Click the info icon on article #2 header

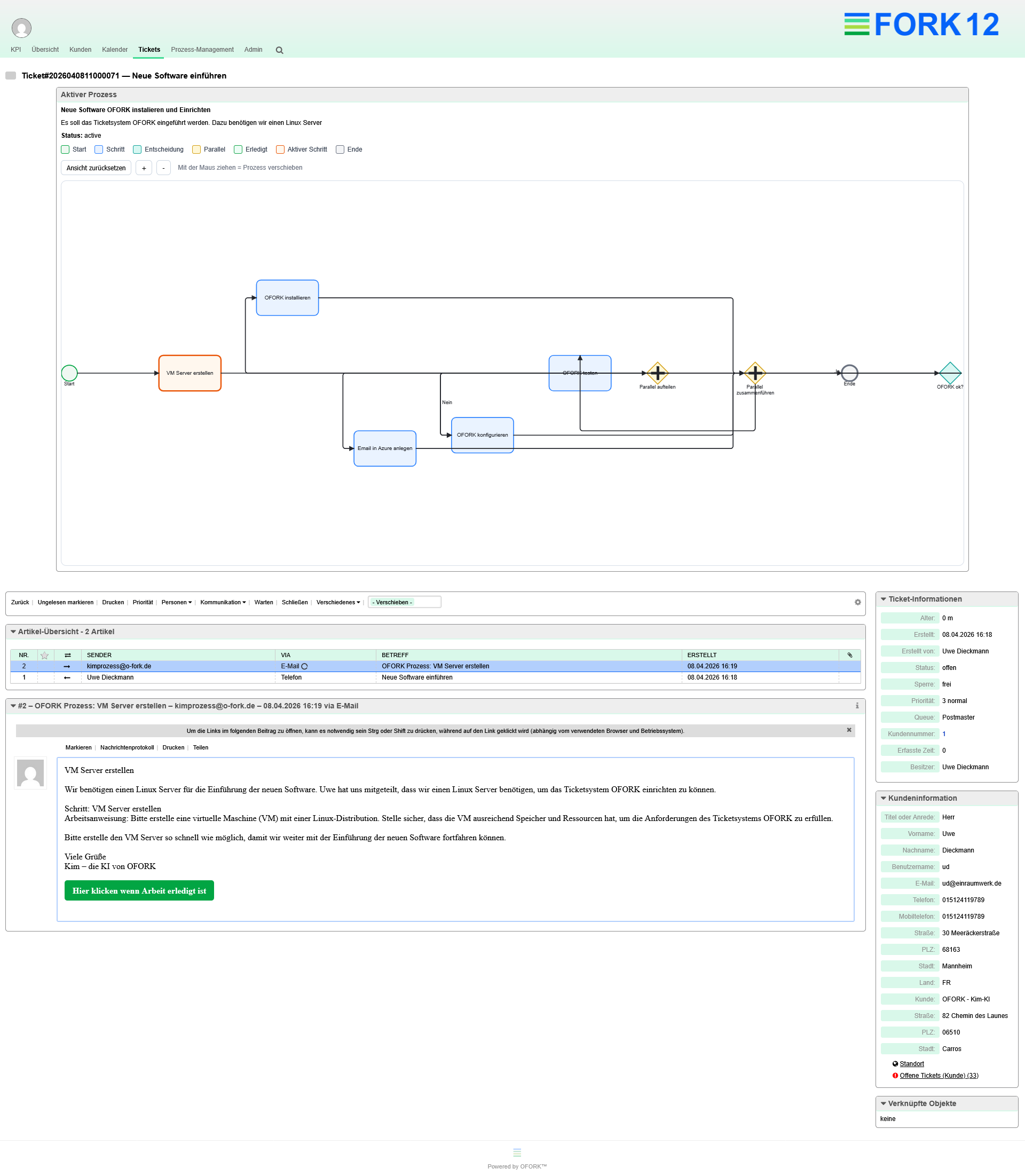click(x=857, y=706)
